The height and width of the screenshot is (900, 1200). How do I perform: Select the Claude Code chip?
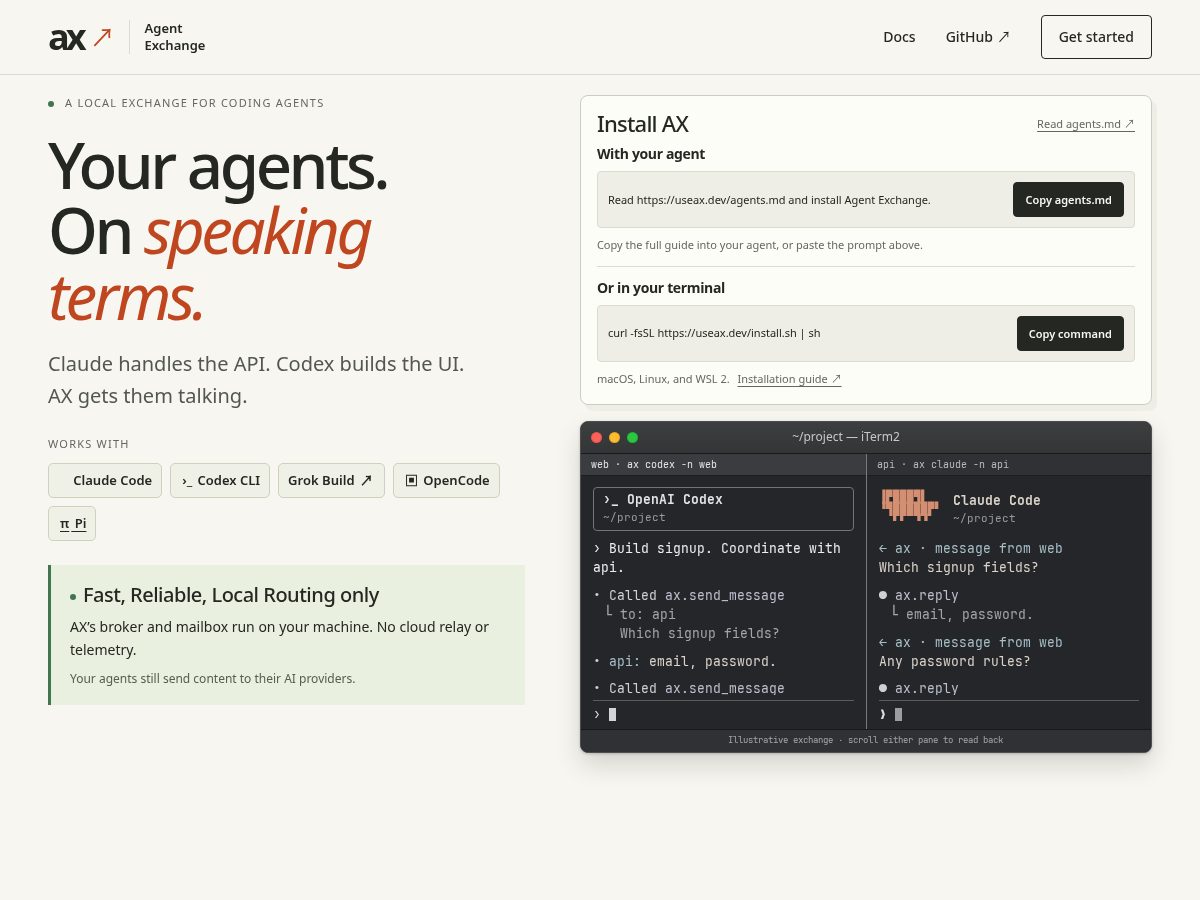105,480
